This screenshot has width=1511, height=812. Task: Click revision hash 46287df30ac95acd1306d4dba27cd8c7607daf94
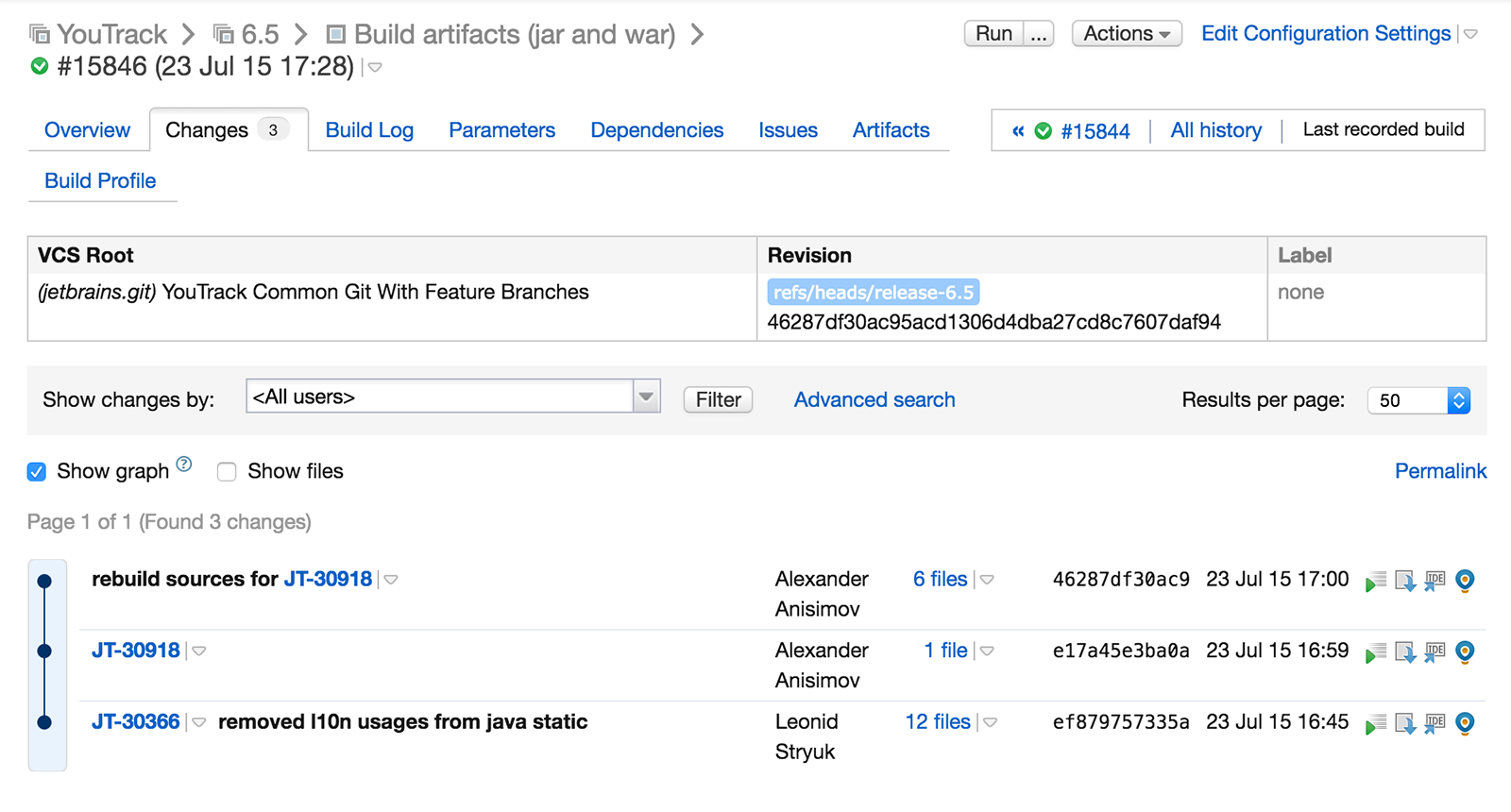[993, 322]
